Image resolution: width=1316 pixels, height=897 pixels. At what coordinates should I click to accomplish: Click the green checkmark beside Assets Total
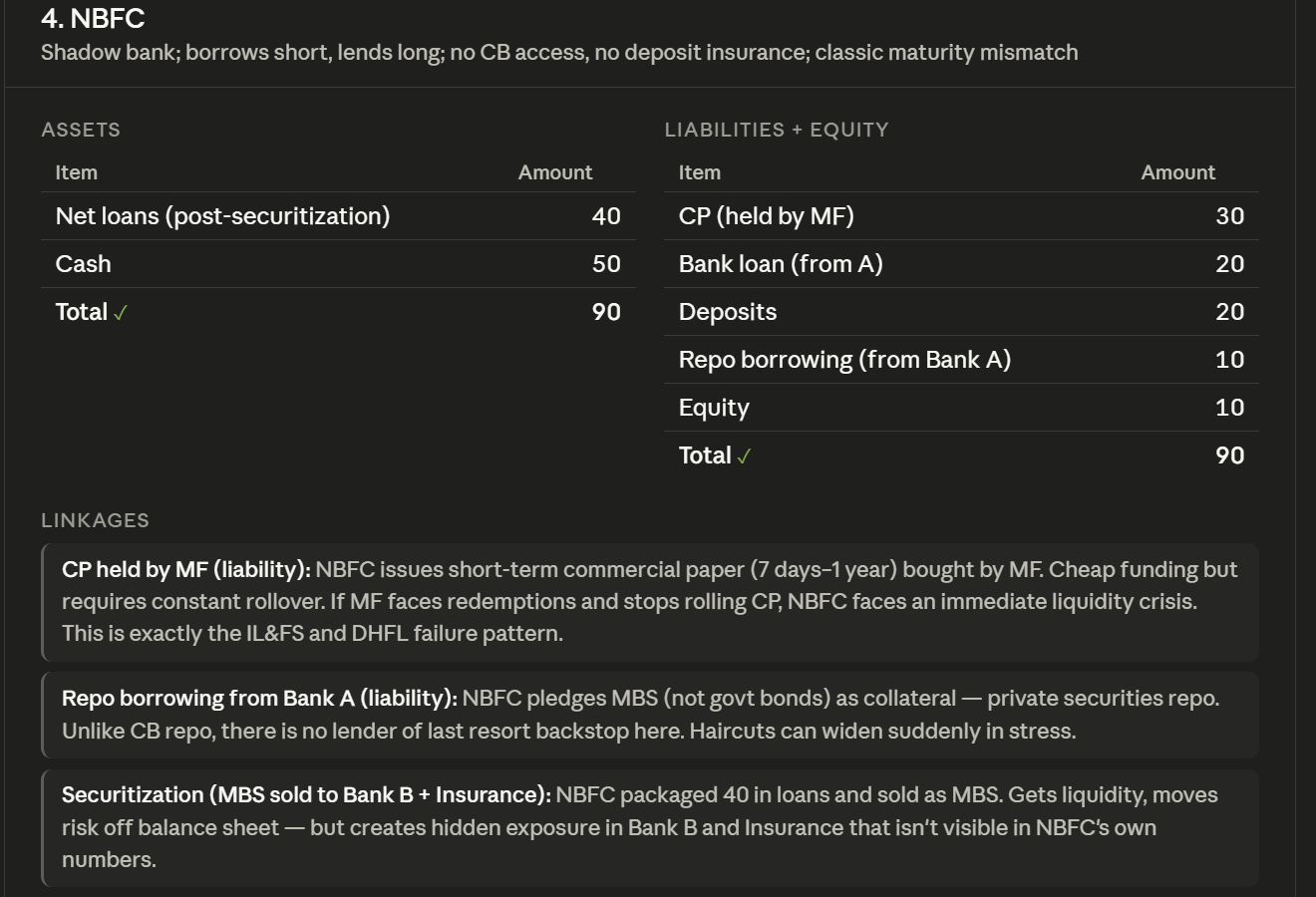pyautogui.click(x=121, y=313)
